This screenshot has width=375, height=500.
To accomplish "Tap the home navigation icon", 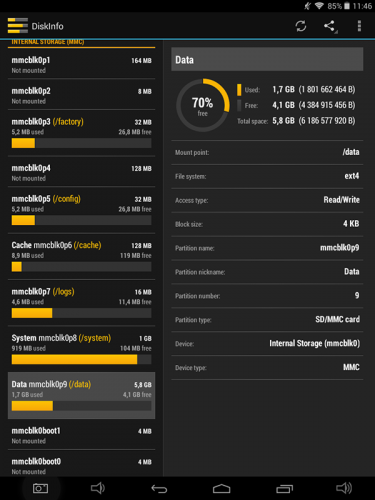I will pos(221,489).
